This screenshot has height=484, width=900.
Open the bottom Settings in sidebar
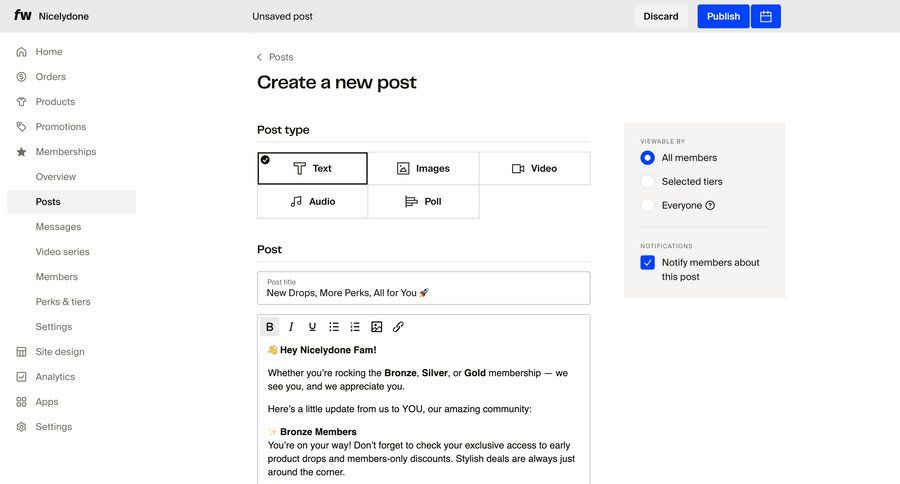coord(54,427)
